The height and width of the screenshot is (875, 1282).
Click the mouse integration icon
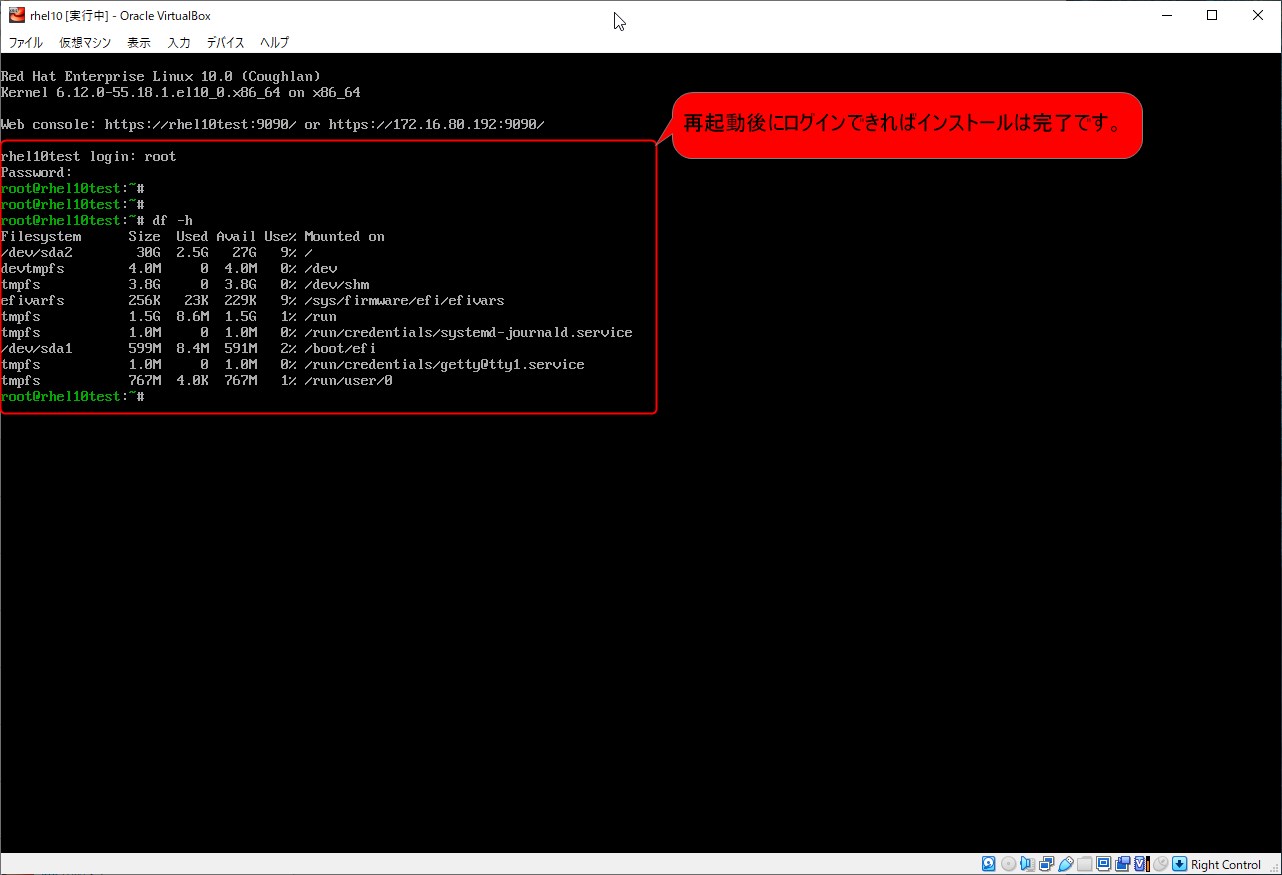tap(1160, 864)
